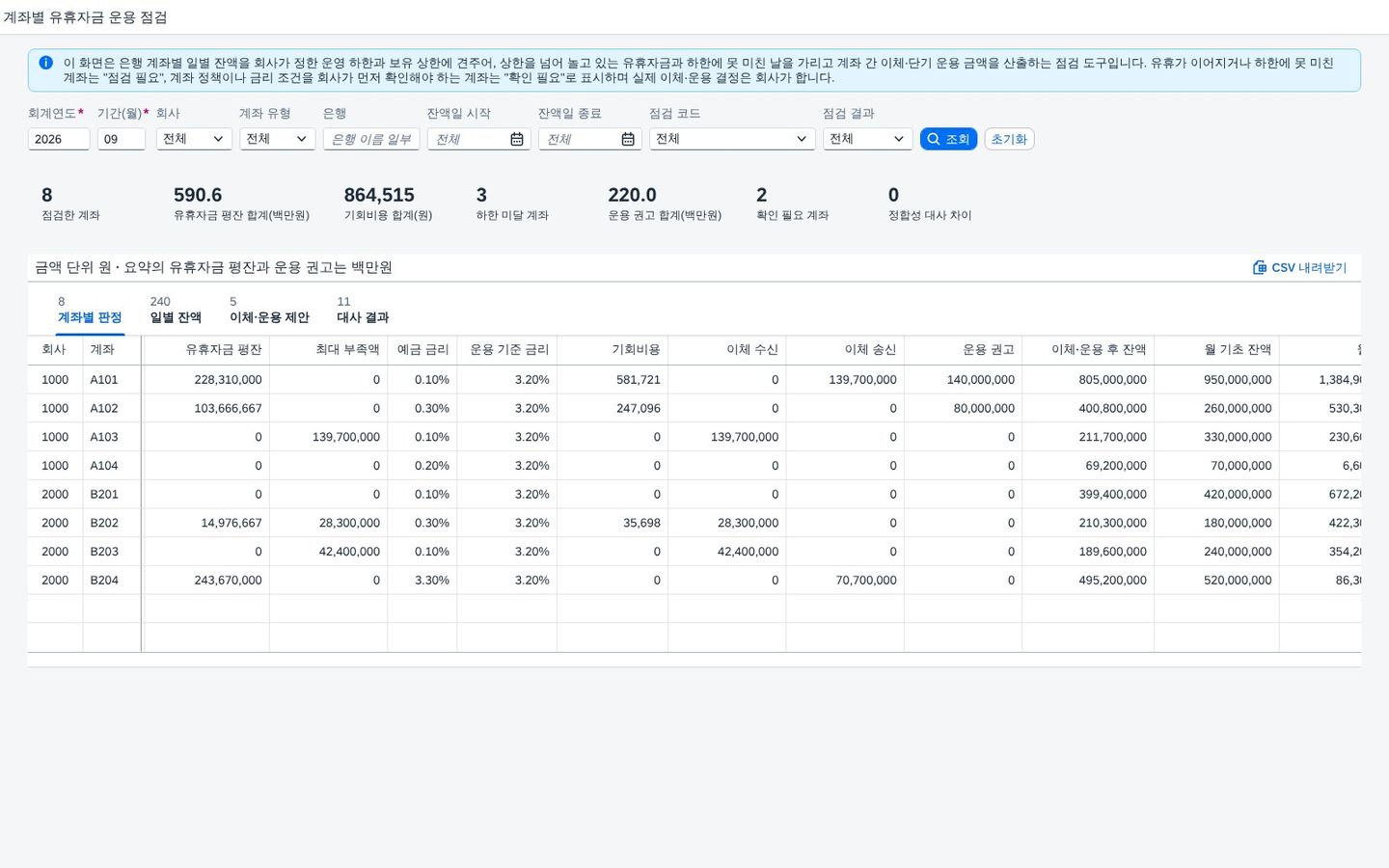The height and width of the screenshot is (868, 1389).
Task: Select account cell A102
Action: click(x=112, y=409)
